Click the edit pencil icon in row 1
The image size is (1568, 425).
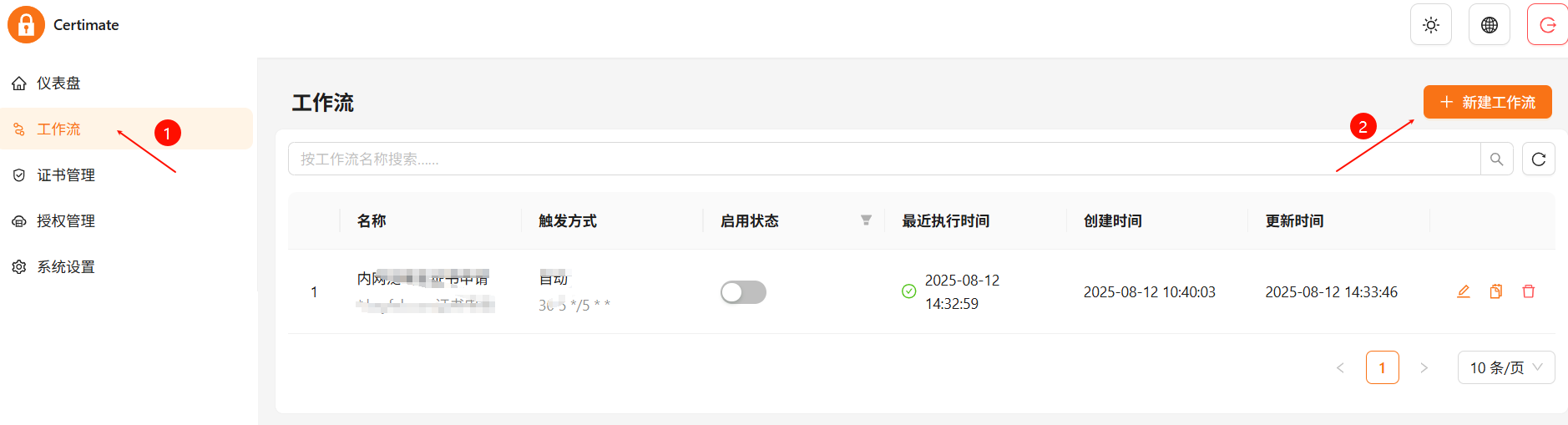click(1464, 291)
